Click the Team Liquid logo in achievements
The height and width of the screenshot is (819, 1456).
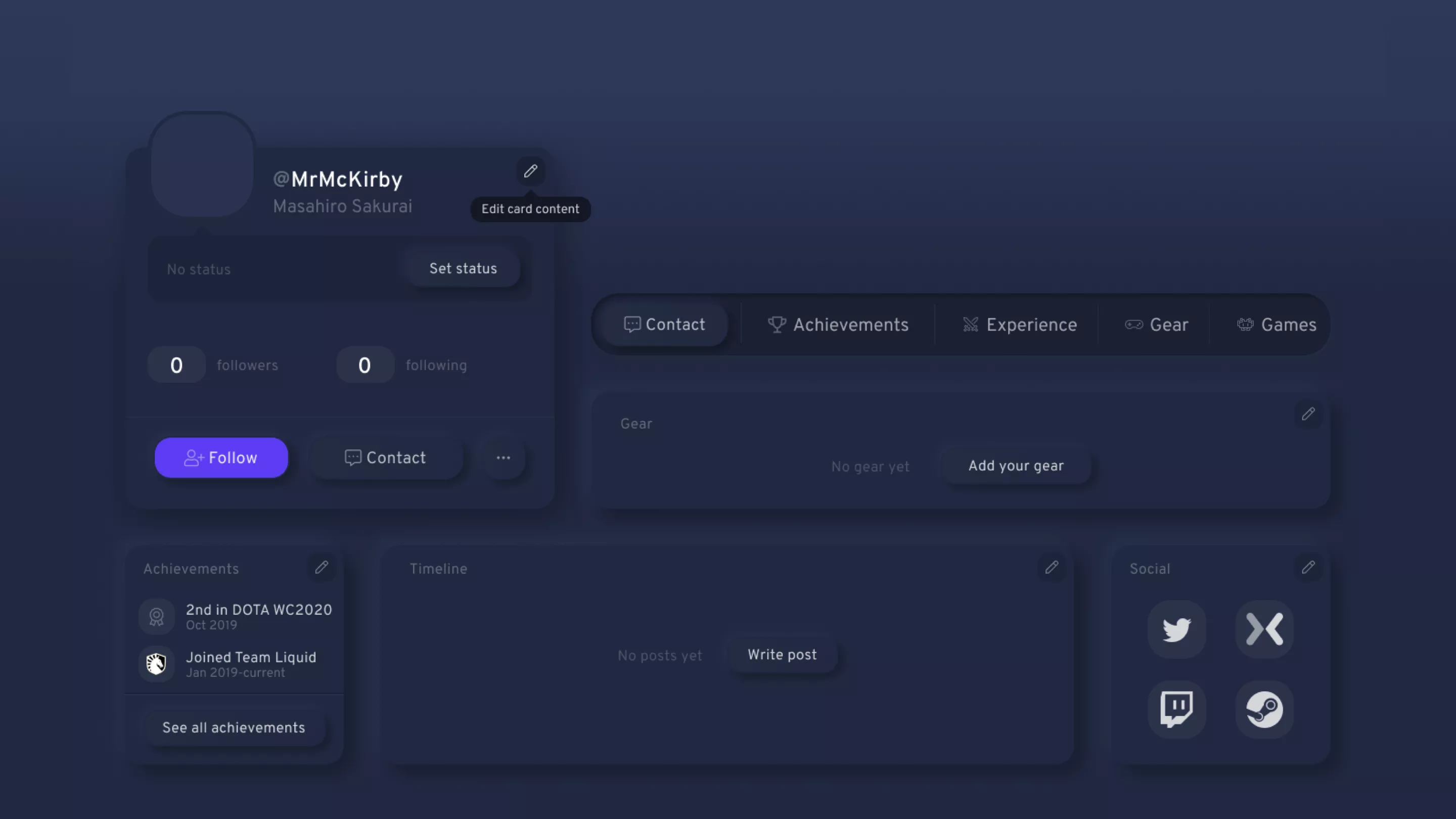coord(157,664)
